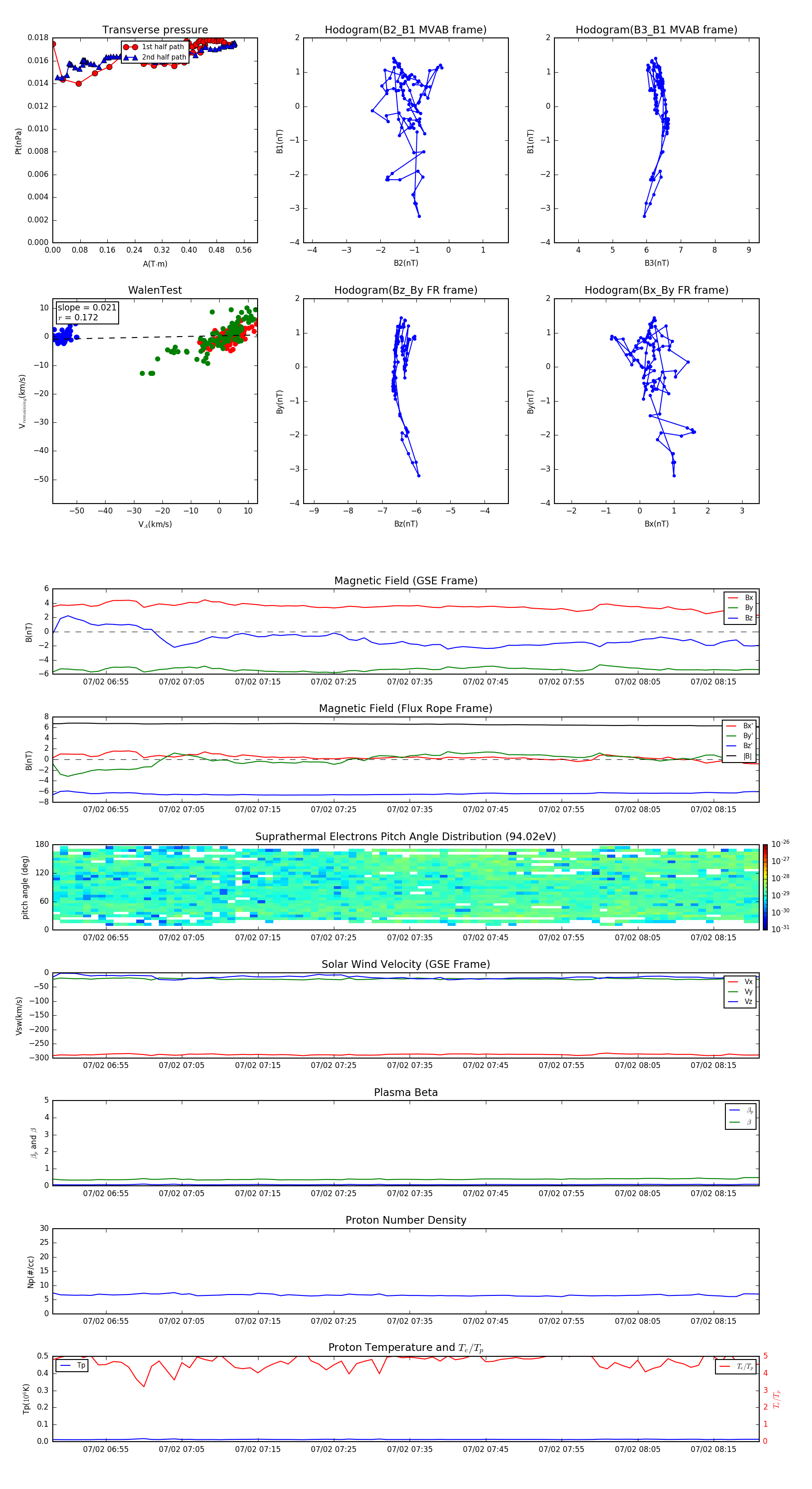Viewport: 812px width, 1489px height.
Task: Select "Bz'" in Flux Rope legend
Action: tap(740, 746)
